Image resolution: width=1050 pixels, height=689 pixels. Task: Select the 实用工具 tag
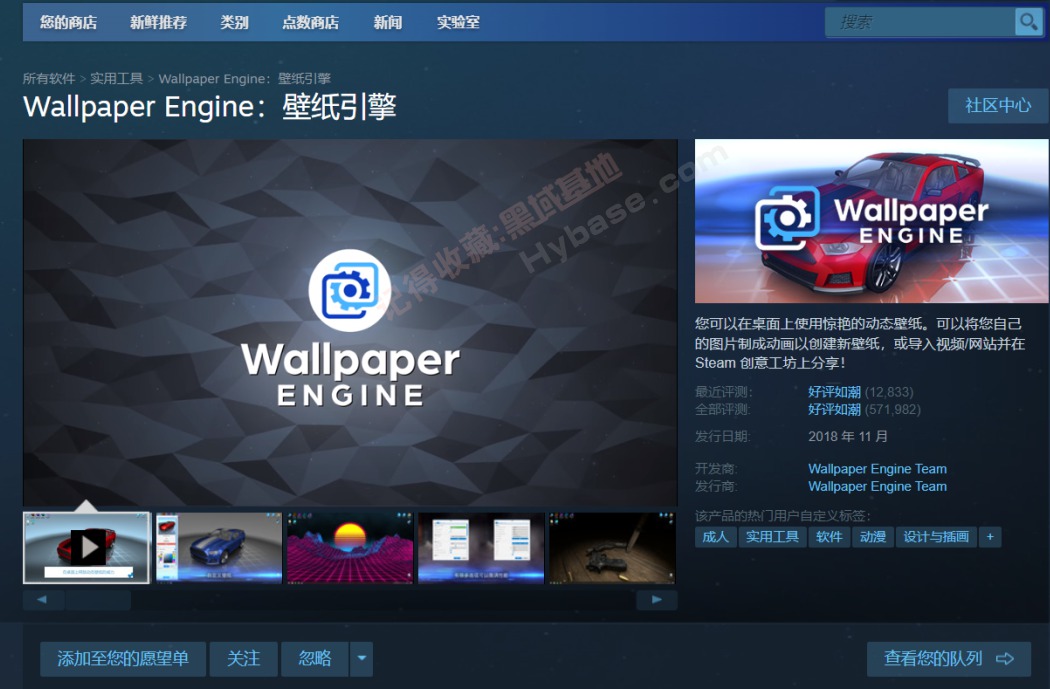point(772,536)
